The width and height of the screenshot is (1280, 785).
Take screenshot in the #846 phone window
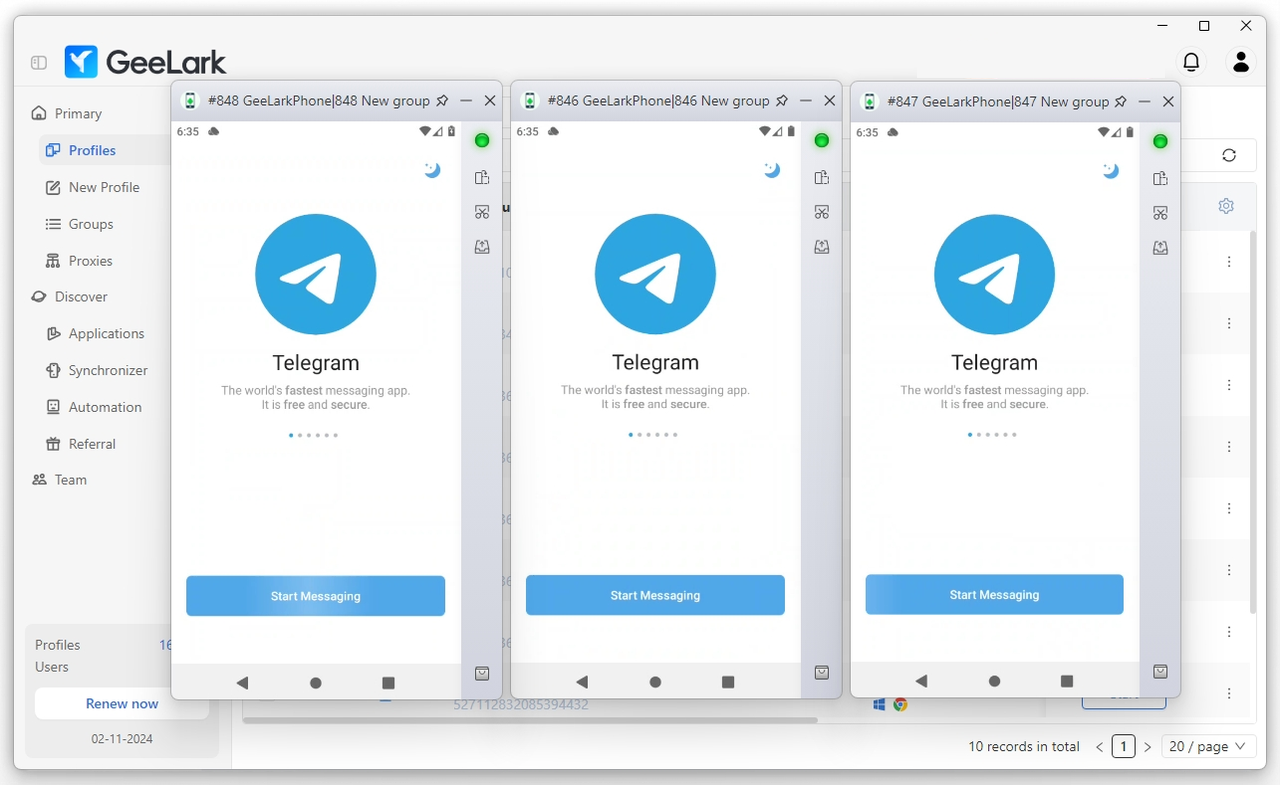822,212
